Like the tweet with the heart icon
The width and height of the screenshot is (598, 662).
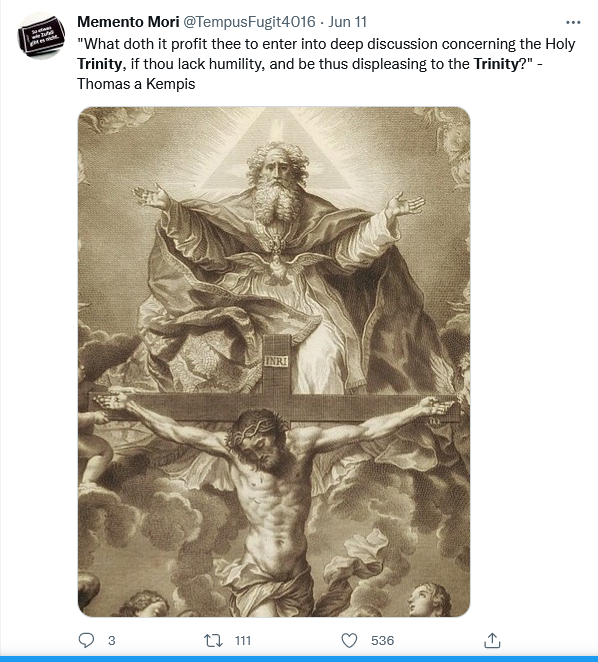[349, 640]
